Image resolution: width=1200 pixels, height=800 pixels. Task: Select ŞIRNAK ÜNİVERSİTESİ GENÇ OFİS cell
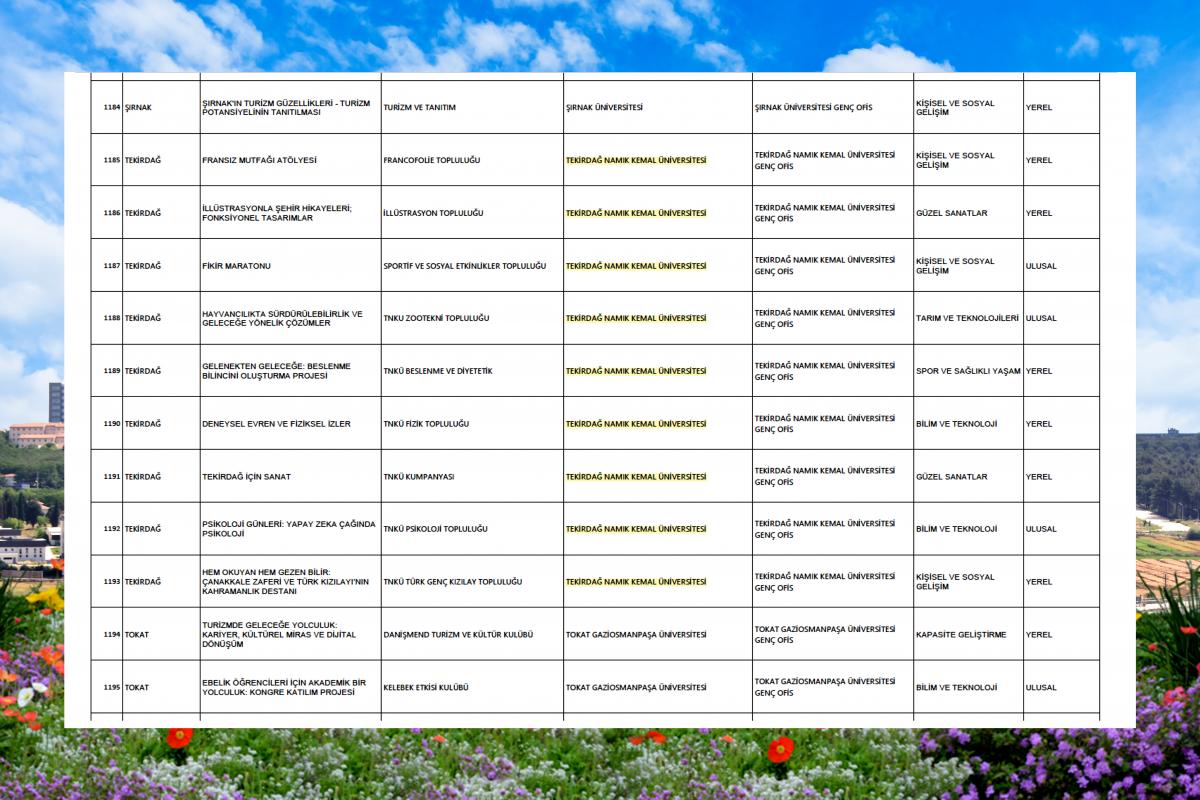tap(832, 107)
